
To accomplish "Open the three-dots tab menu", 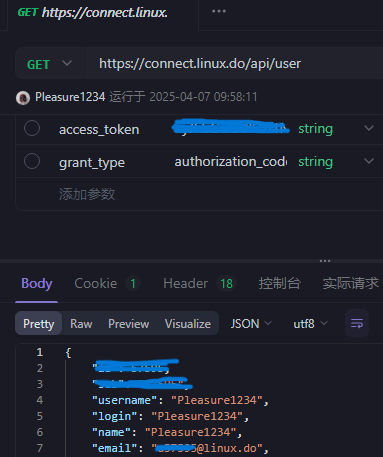I will point(219,11).
